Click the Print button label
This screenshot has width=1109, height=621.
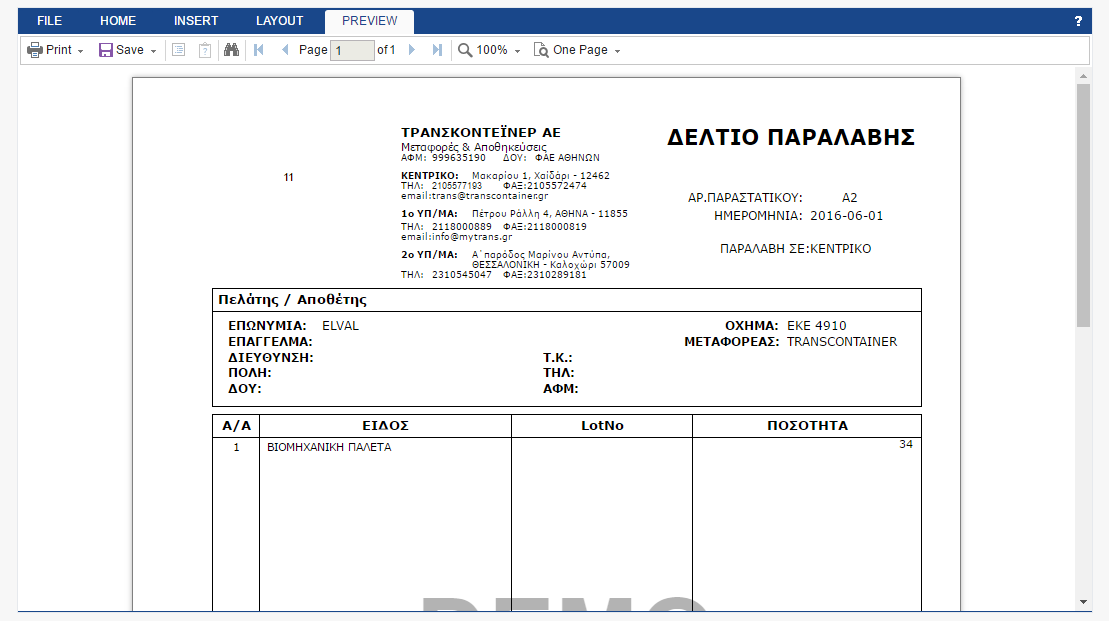point(59,50)
